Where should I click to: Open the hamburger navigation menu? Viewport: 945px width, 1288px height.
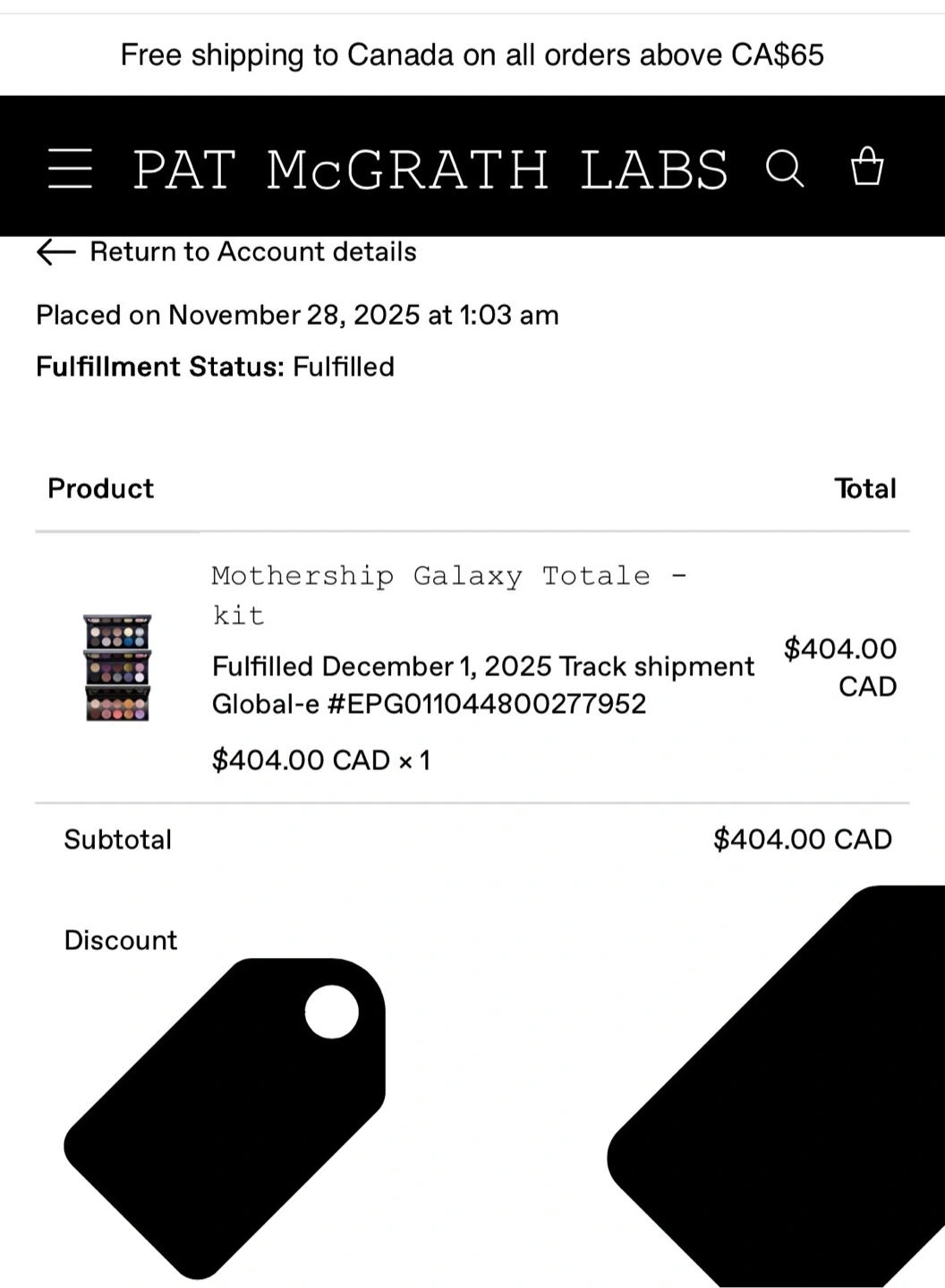coord(70,168)
